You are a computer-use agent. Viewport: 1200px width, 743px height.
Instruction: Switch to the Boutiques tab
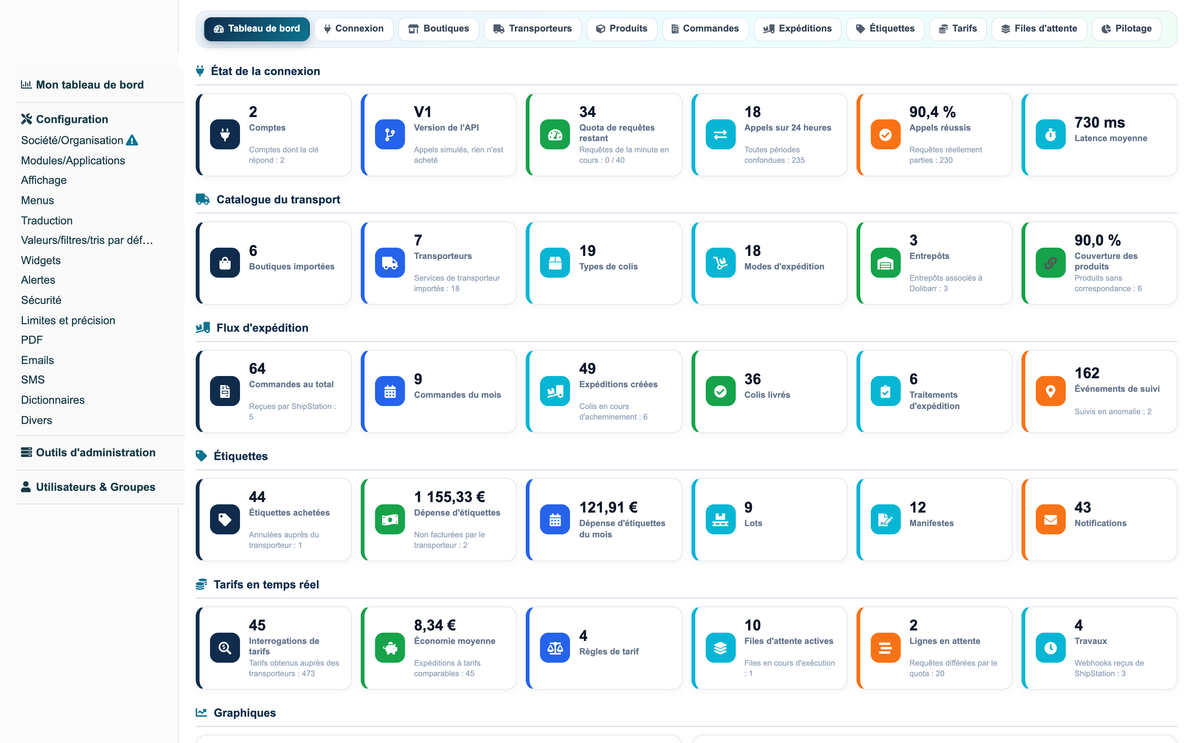point(438,29)
